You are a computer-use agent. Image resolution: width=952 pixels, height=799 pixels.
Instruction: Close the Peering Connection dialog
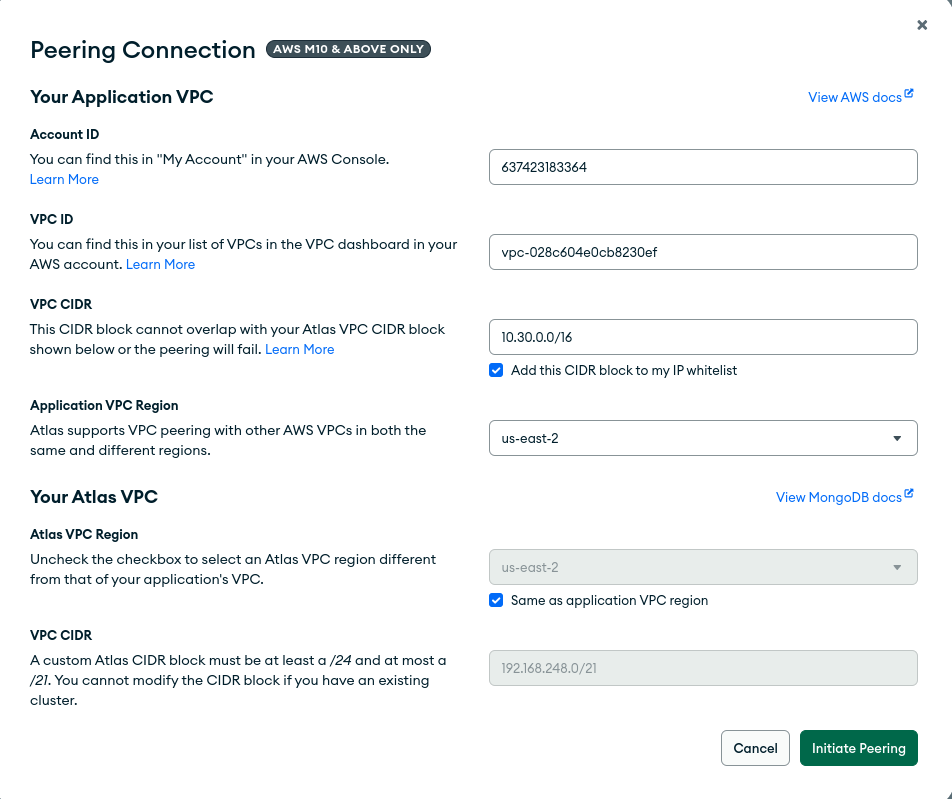tap(922, 25)
